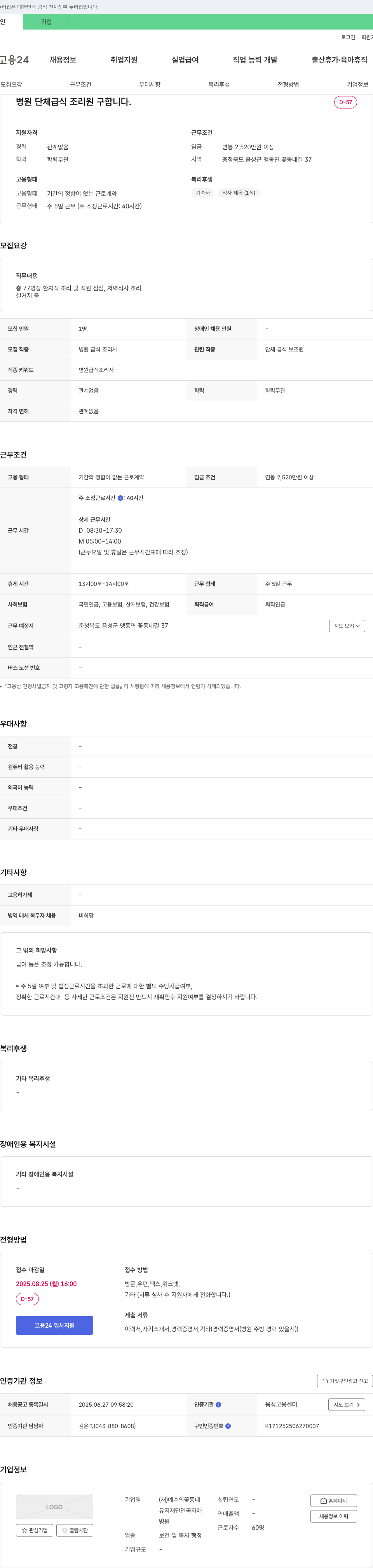Jump to 기업정보 section tab
This screenshot has width=373, height=1568.
[358, 85]
